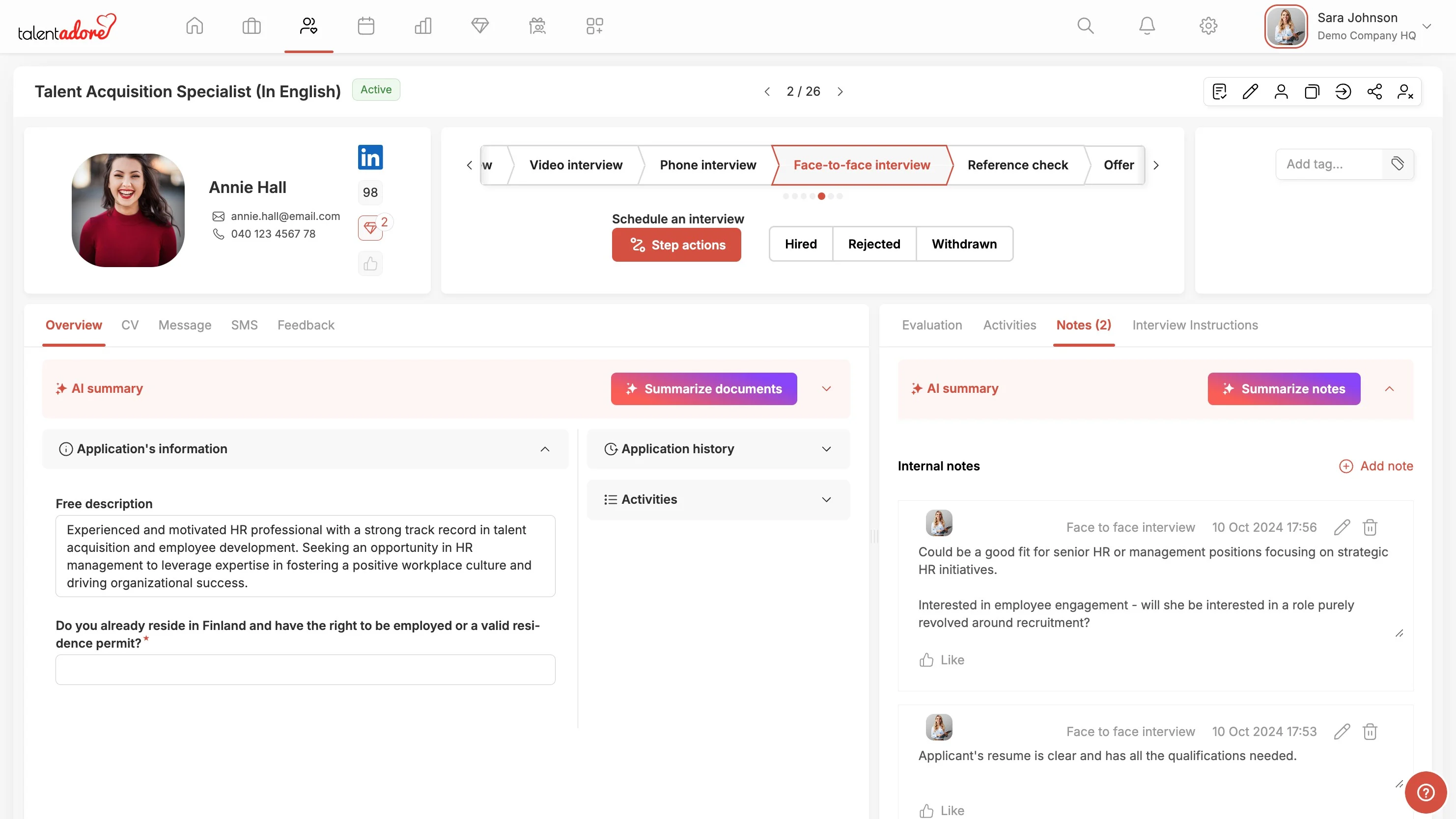
Task: Click the Add tag input field
Action: point(1328,164)
